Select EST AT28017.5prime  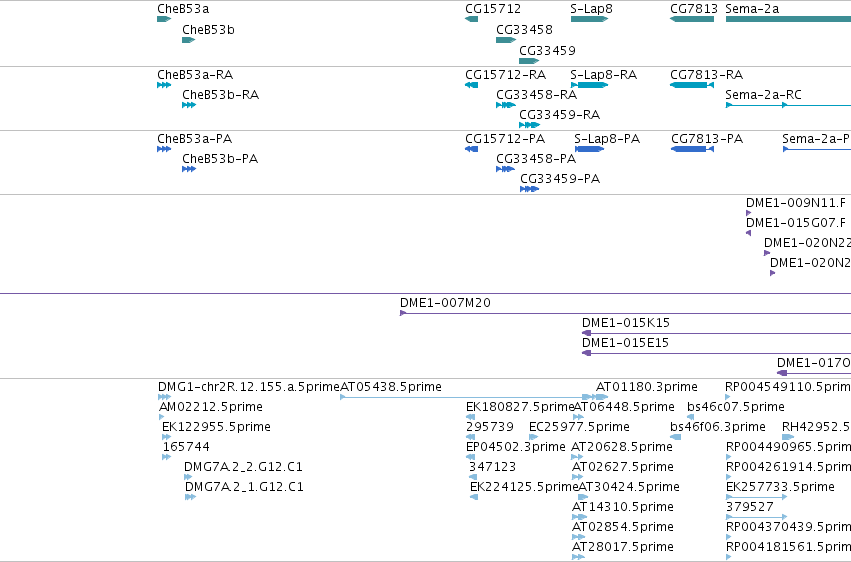(x=623, y=547)
